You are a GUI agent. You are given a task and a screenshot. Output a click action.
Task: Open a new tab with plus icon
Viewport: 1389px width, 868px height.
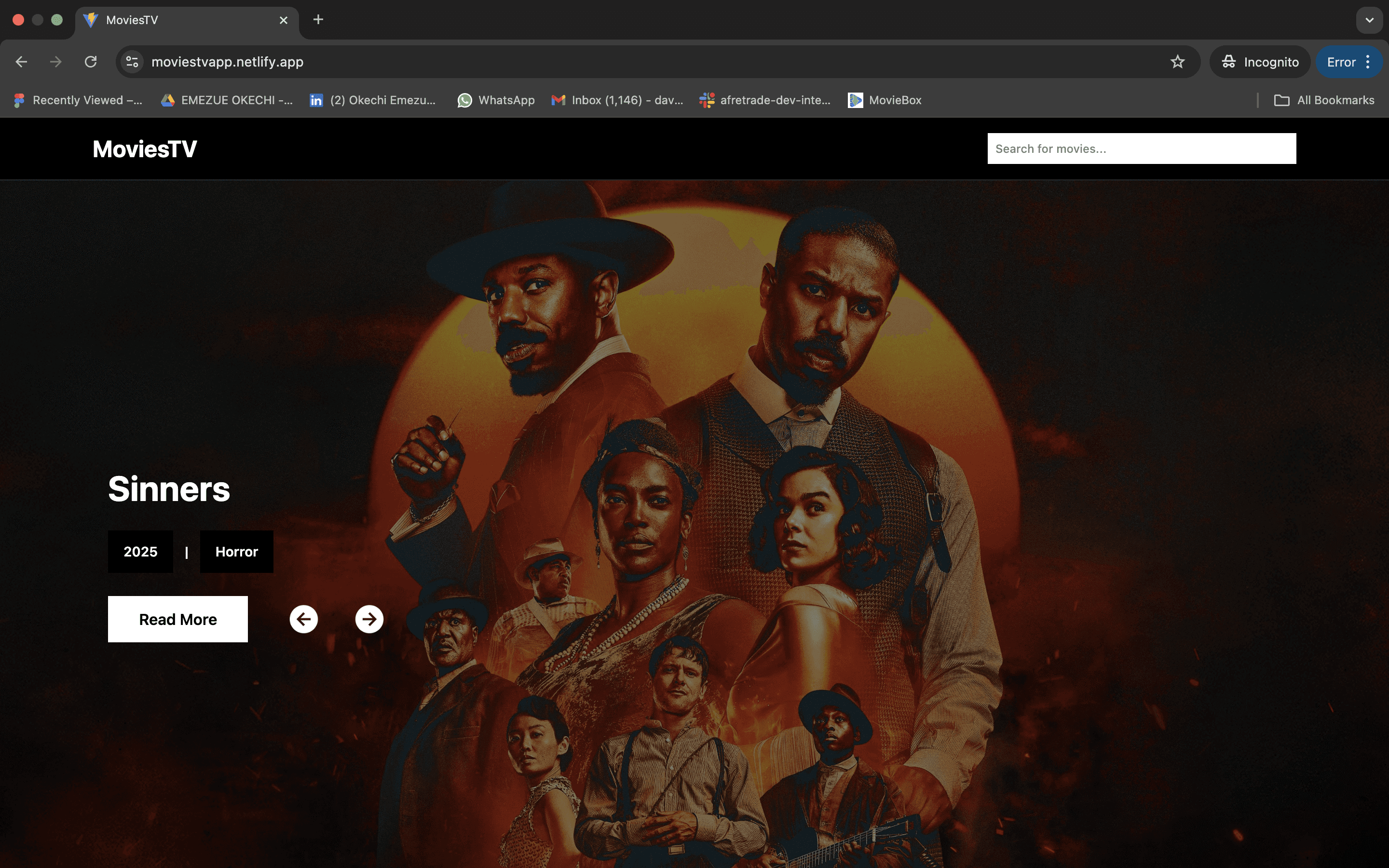[318, 20]
